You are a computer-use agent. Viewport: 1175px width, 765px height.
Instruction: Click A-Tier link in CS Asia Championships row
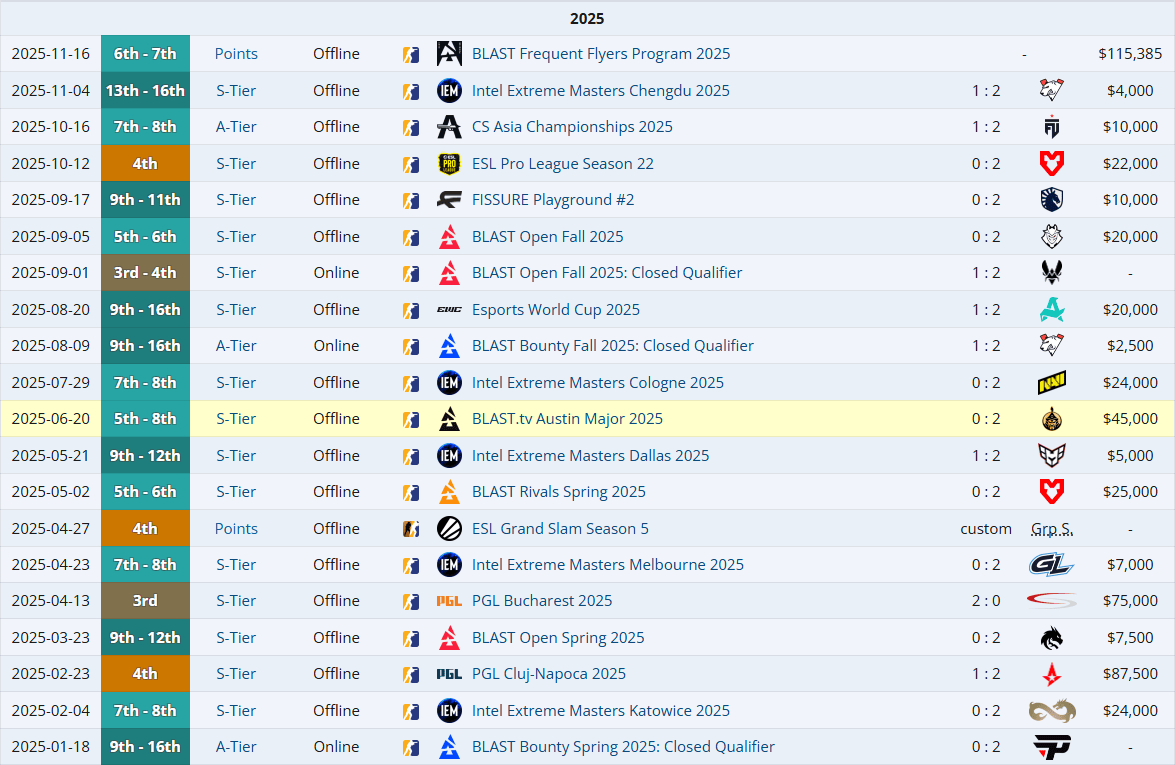(x=236, y=127)
